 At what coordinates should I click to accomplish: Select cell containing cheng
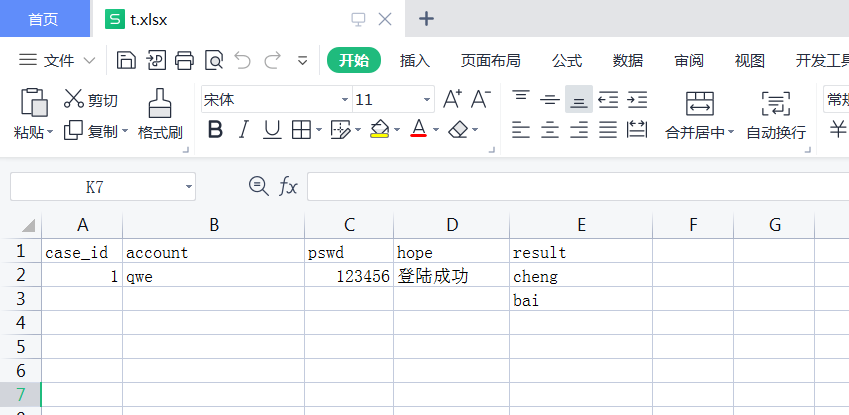click(x=581, y=276)
